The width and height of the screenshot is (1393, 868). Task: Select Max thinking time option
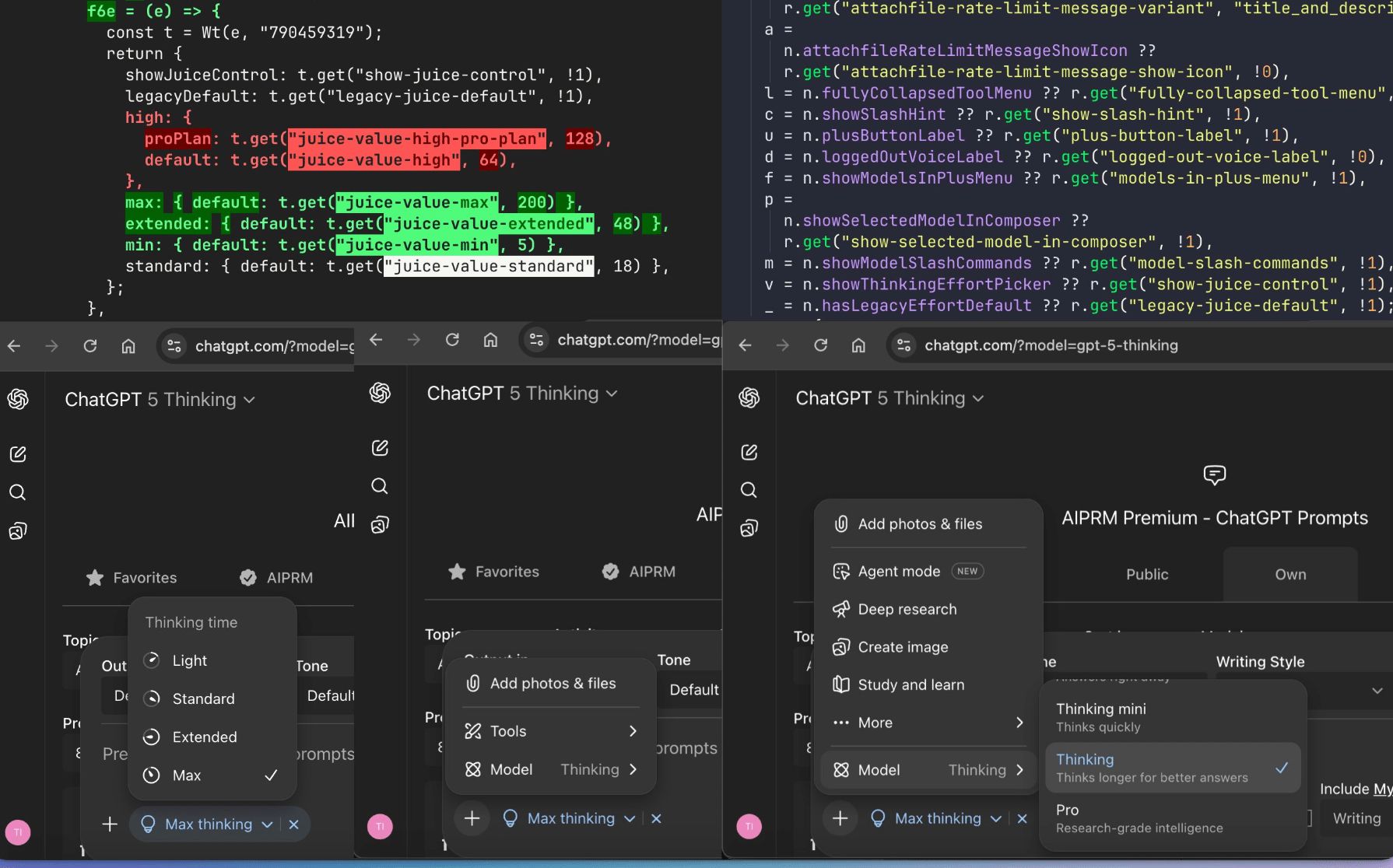point(212,775)
